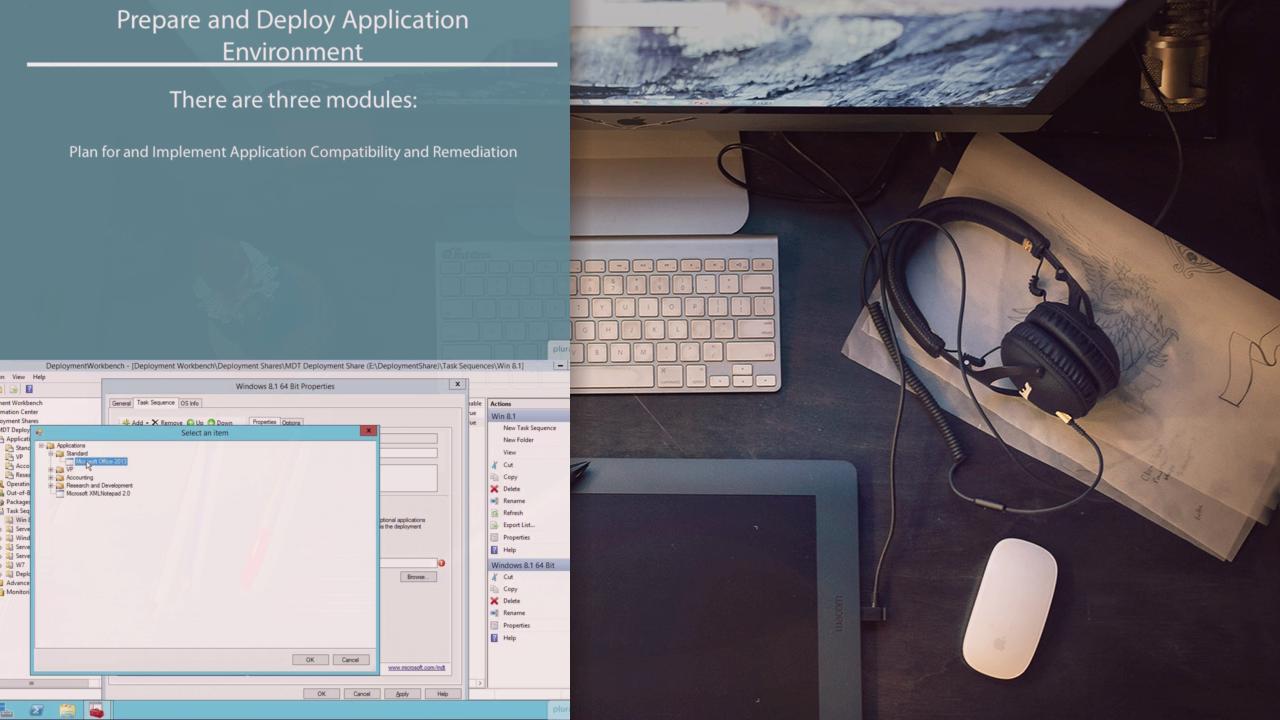The height and width of the screenshot is (720, 1280).
Task: Click the Help icon in the workbench toolbar
Action: [x=29, y=389]
